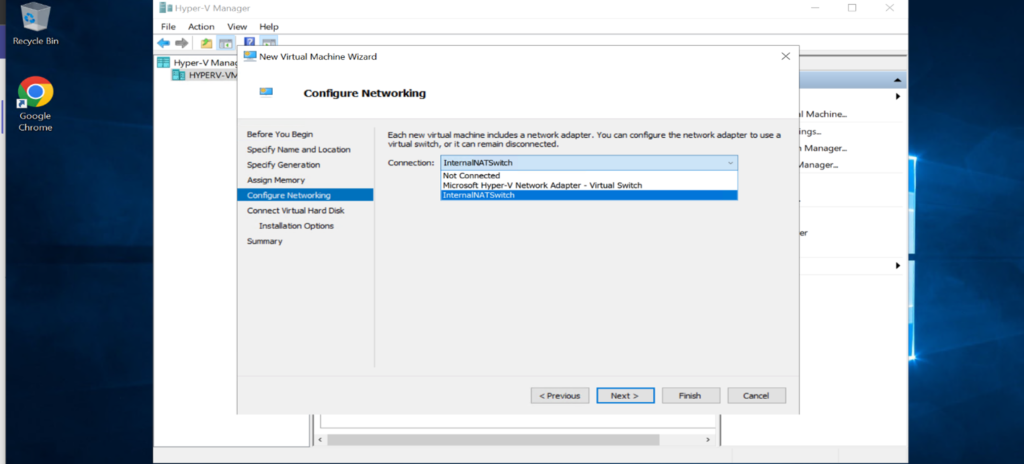Image resolution: width=1024 pixels, height=464 pixels.
Task: Open the Action menu
Action: [201, 27]
